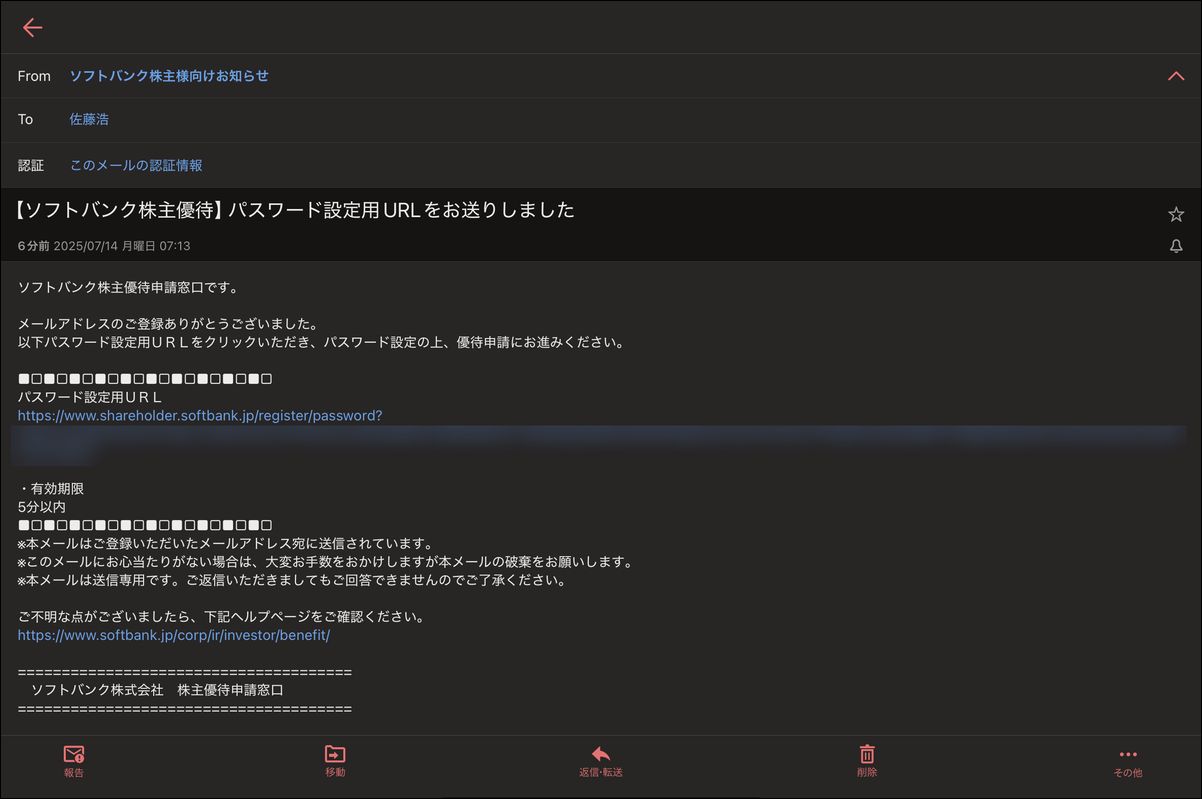Open the password setting shareholder URL
The width and height of the screenshot is (1202, 799).
click(x=200, y=416)
